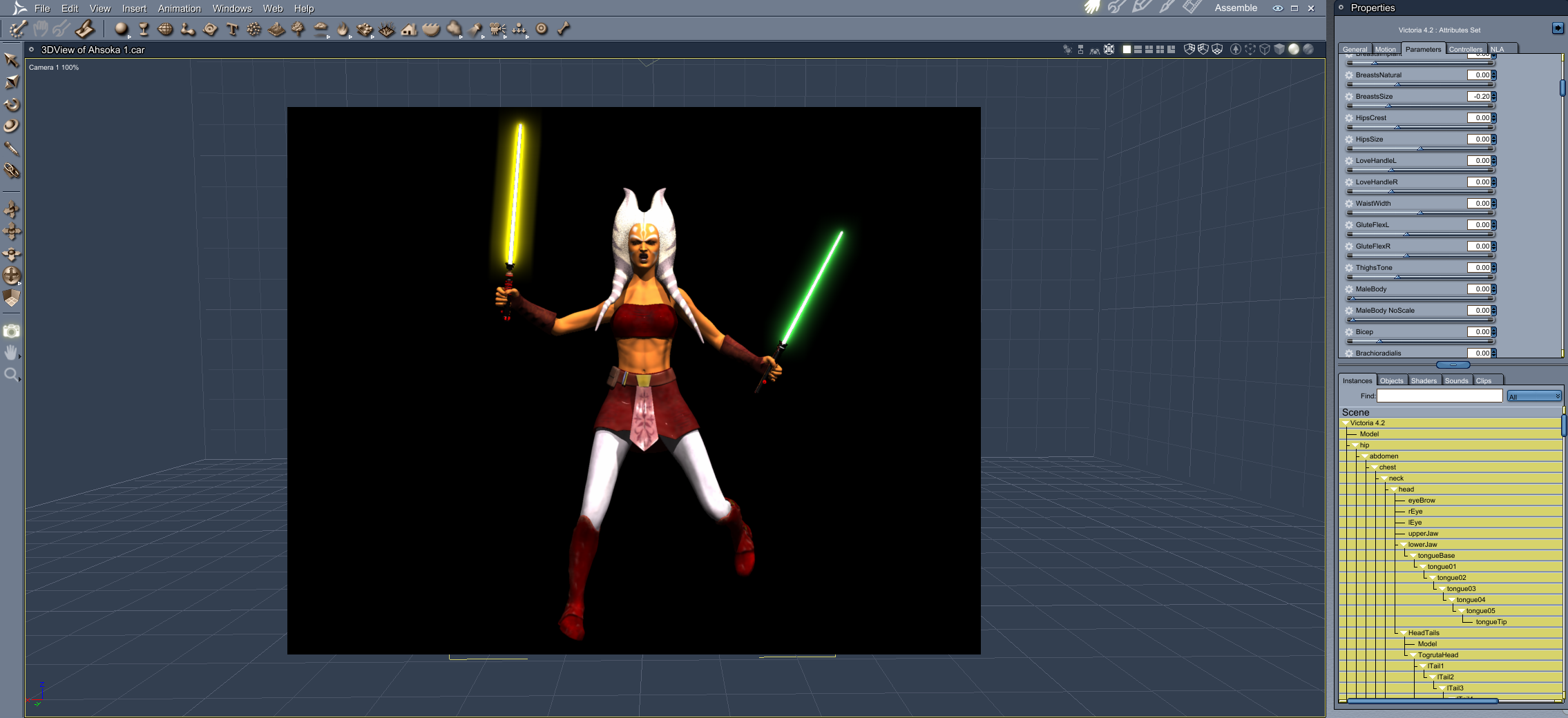Collapse the head tree node

pos(1394,489)
